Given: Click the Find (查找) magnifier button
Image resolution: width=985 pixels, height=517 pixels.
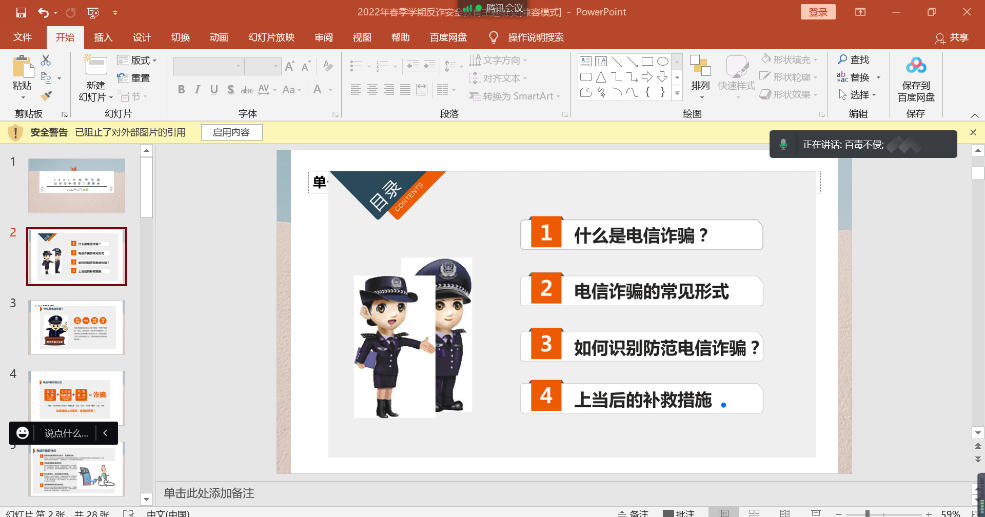Looking at the screenshot, I should (853, 60).
